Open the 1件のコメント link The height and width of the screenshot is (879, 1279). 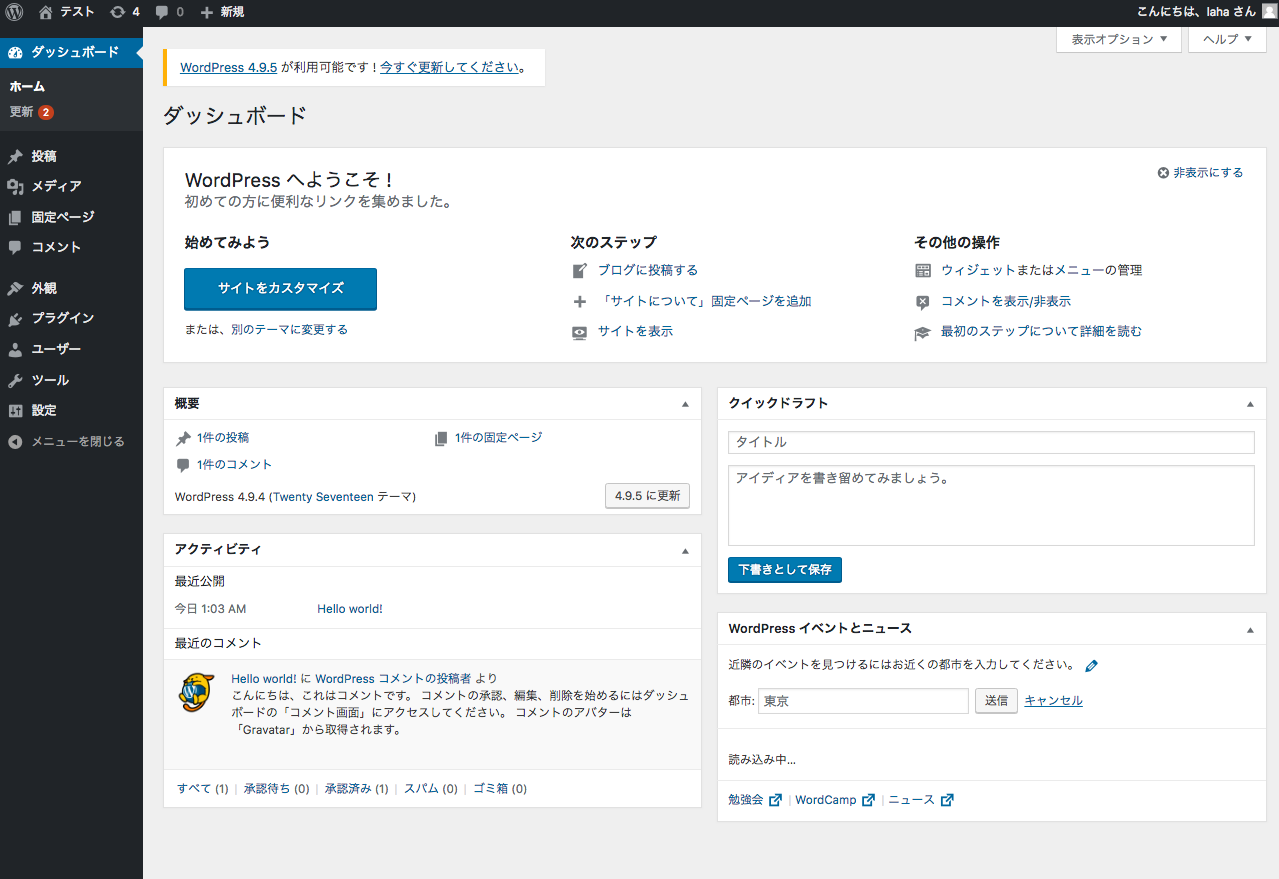click(x=234, y=465)
